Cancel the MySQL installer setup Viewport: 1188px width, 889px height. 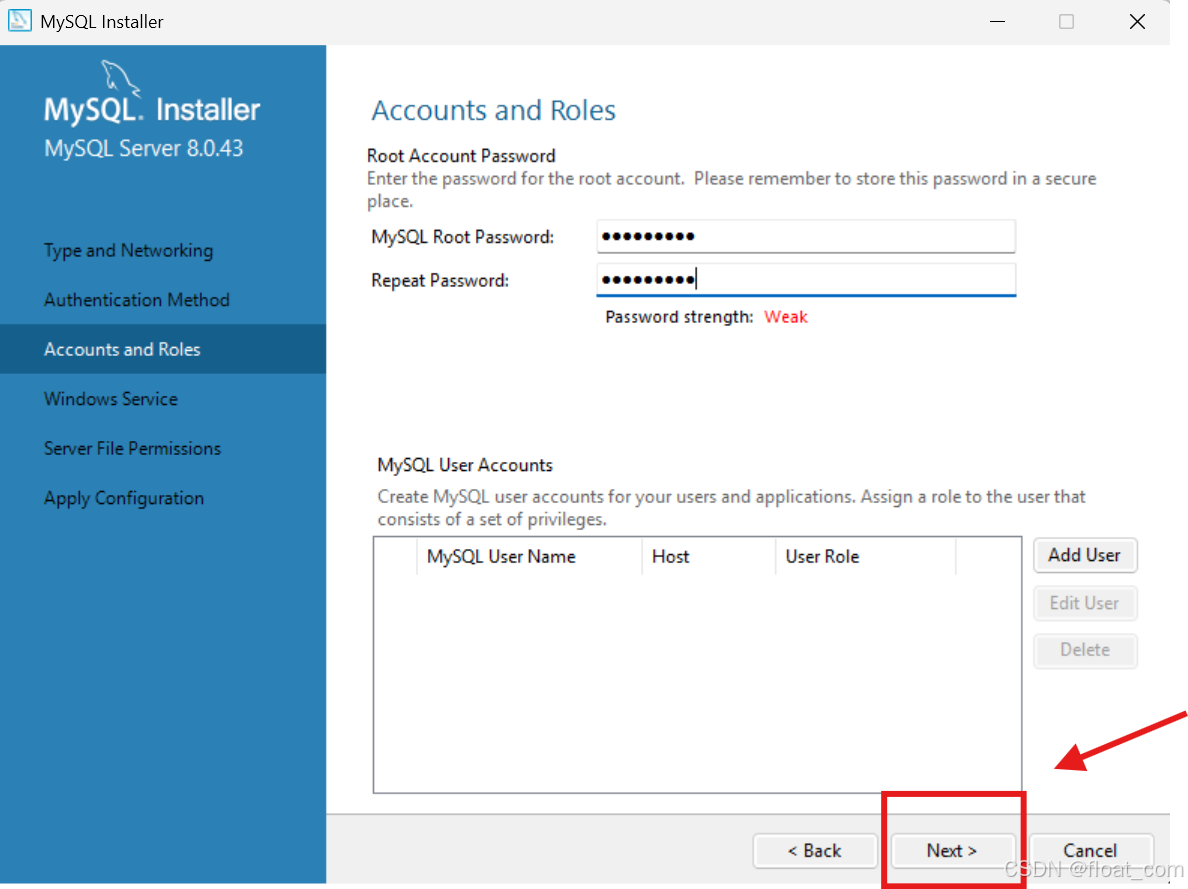point(1090,850)
